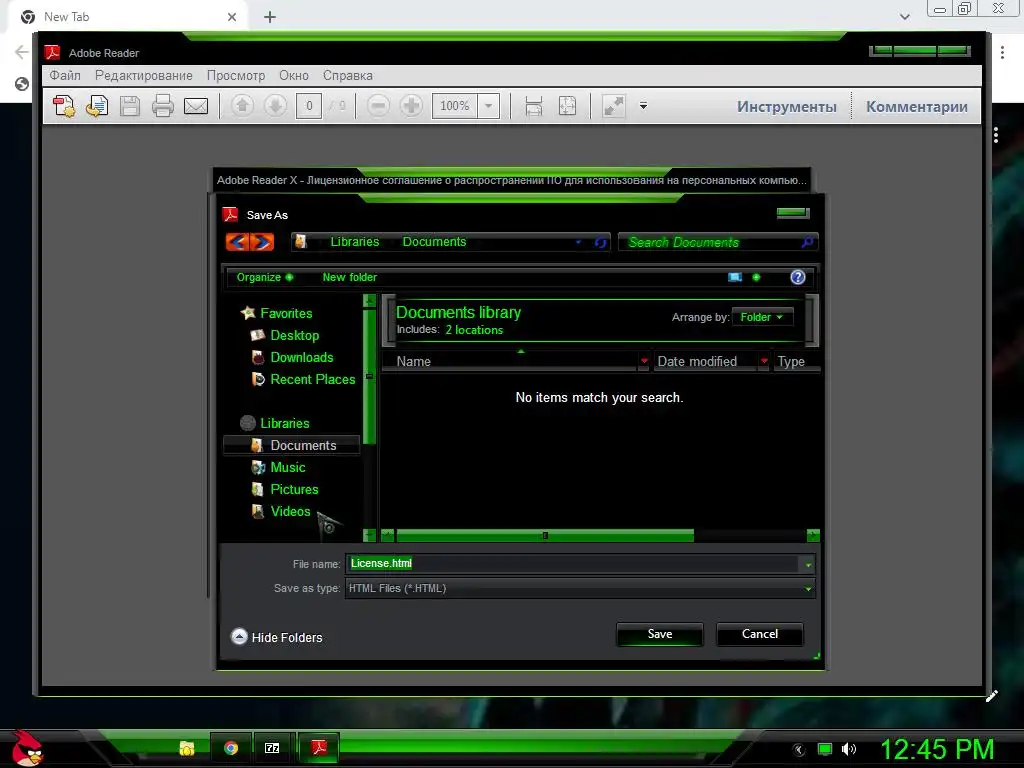Viewport: 1024px width, 768px height.
Task: Go to next page arrow icon
Action: 275,105
